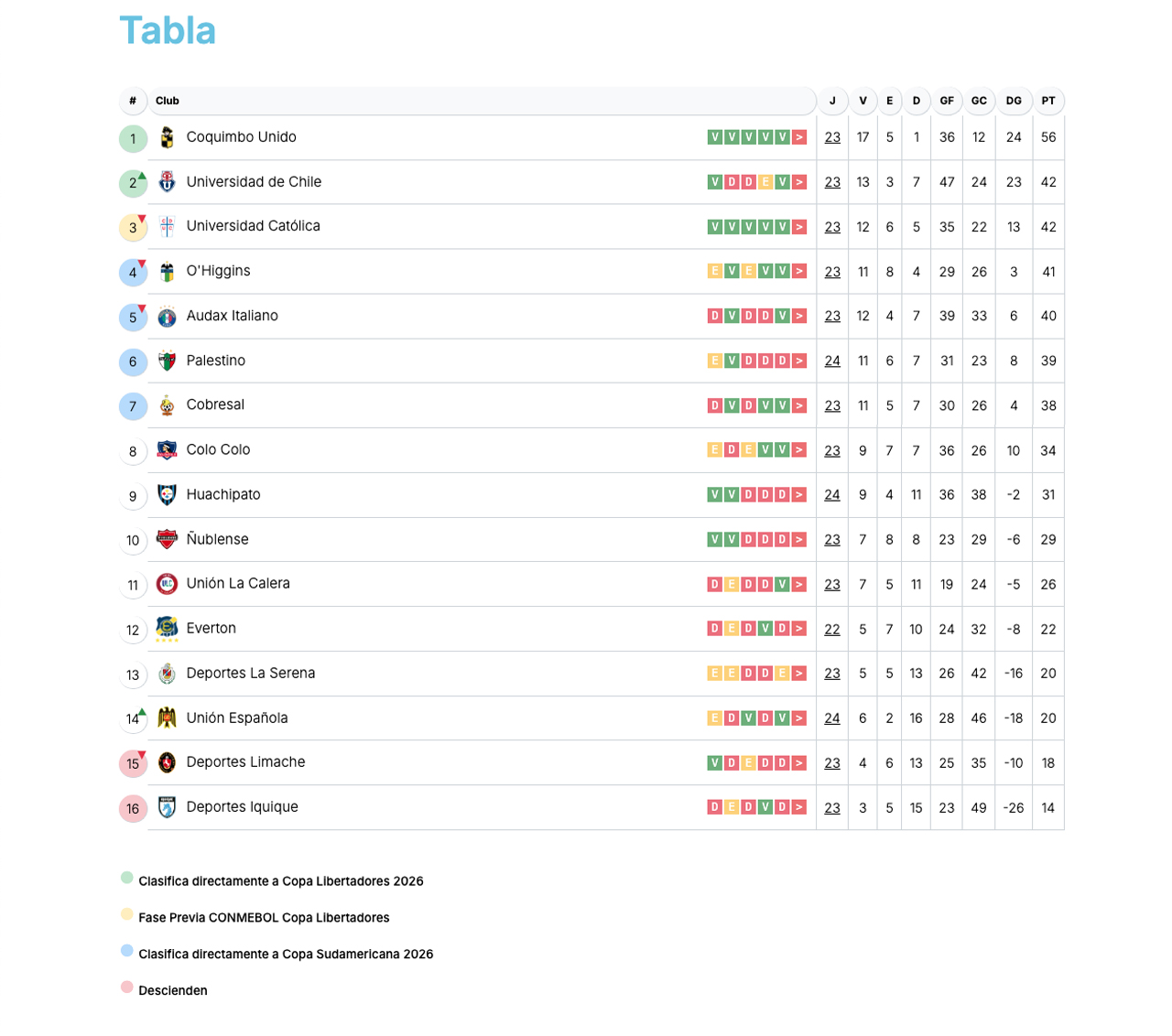
Task: Click the Palestino club crest icon
Action: pos(167,361)
